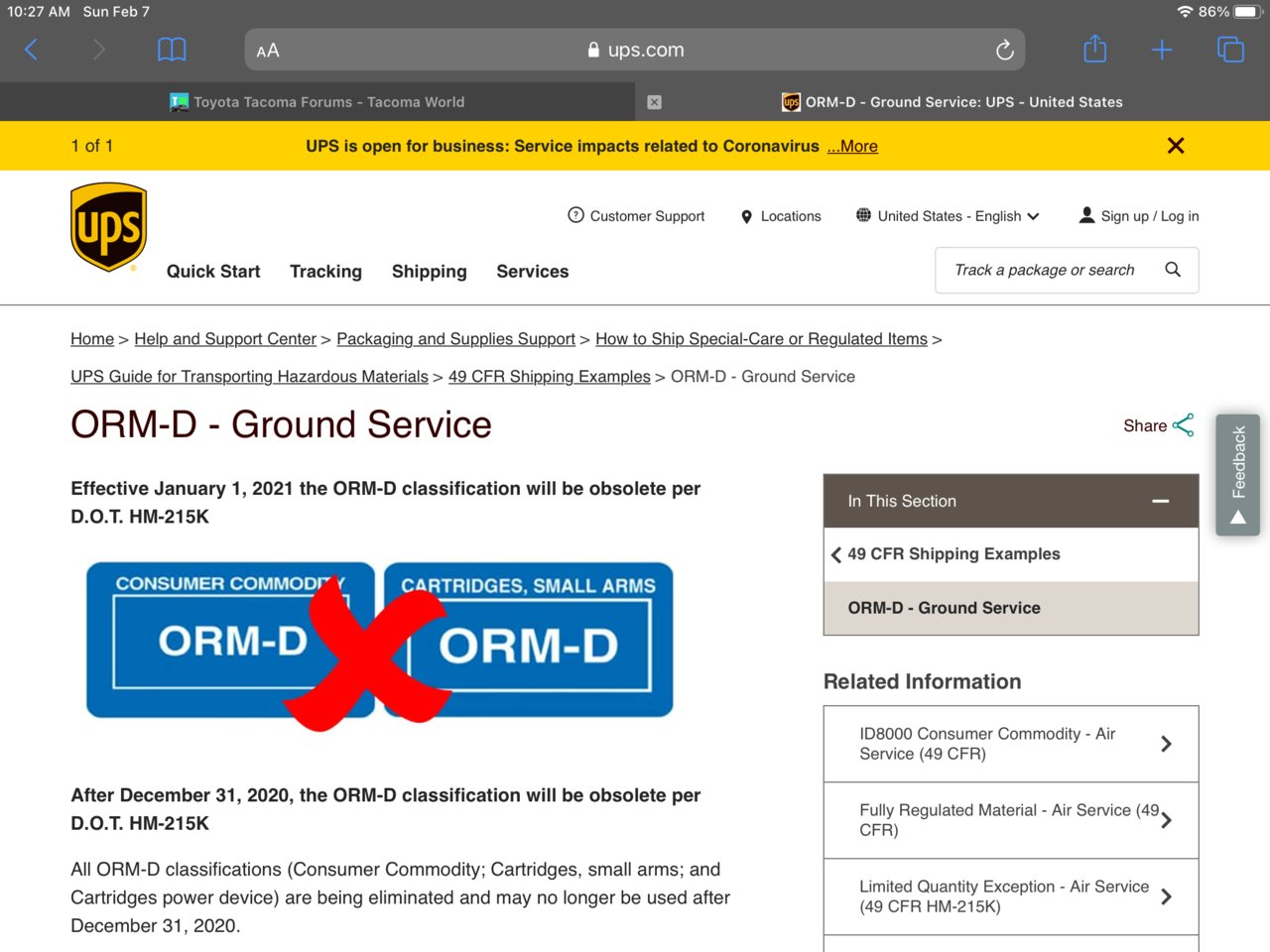This screenshot has height=952, width=1270.
Task: Open United States - English language dropdown
Action: click(x=948, y=216)
